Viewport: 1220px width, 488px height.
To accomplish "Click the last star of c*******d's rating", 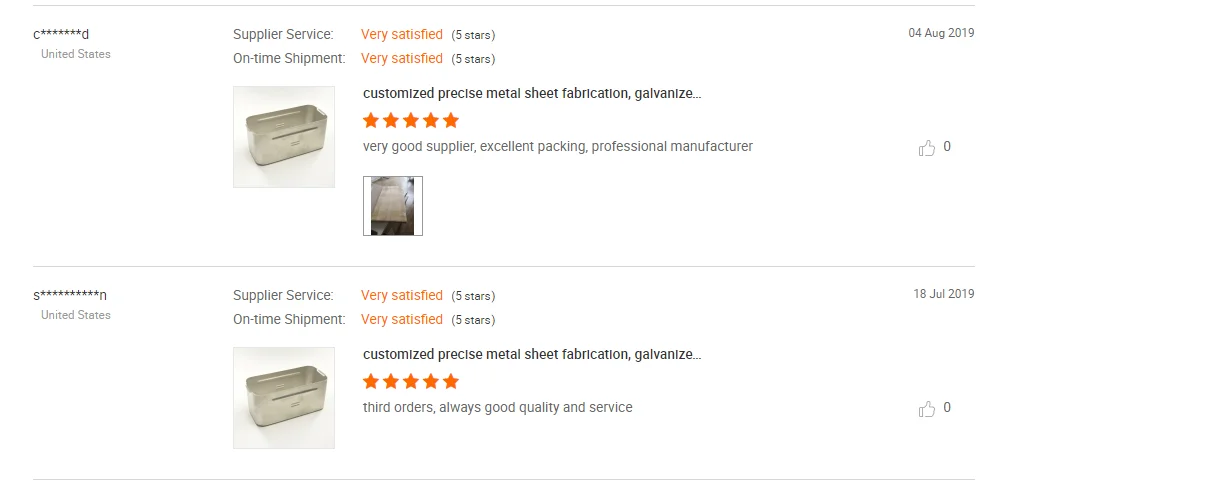I will tap(451, 121).
